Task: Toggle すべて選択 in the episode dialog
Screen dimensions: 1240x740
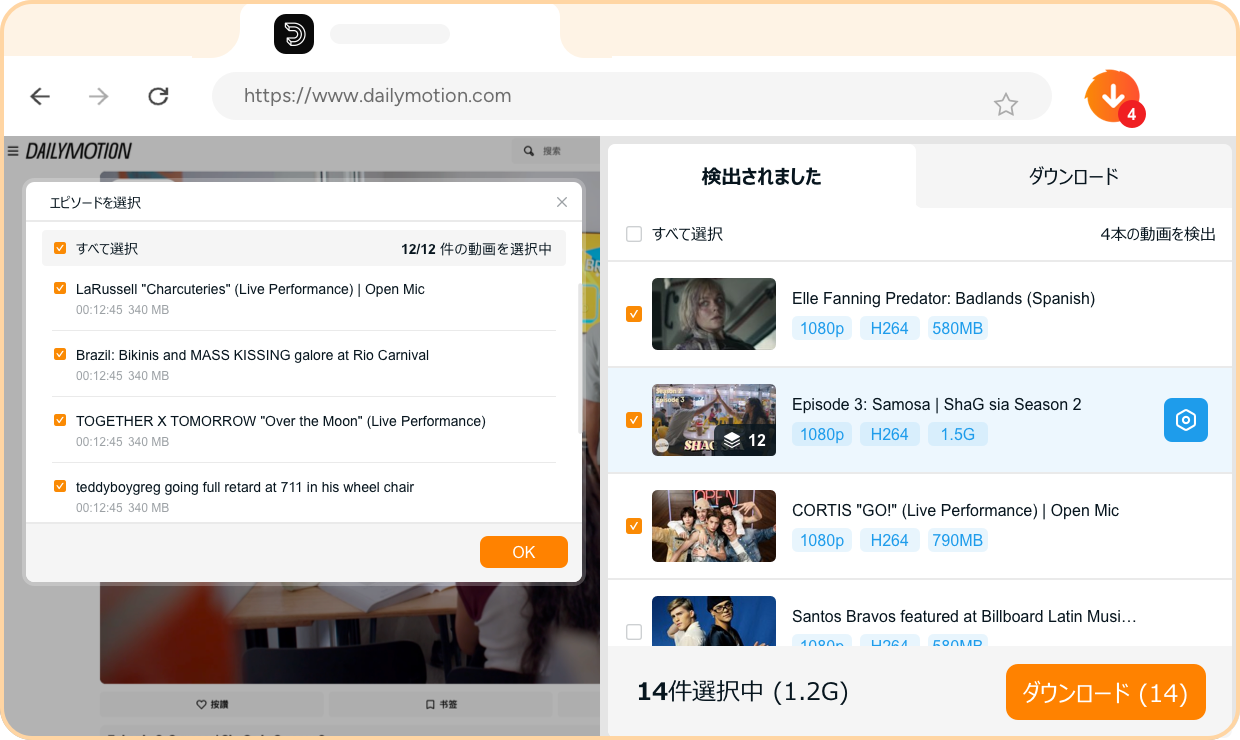Action: point(60,247)
